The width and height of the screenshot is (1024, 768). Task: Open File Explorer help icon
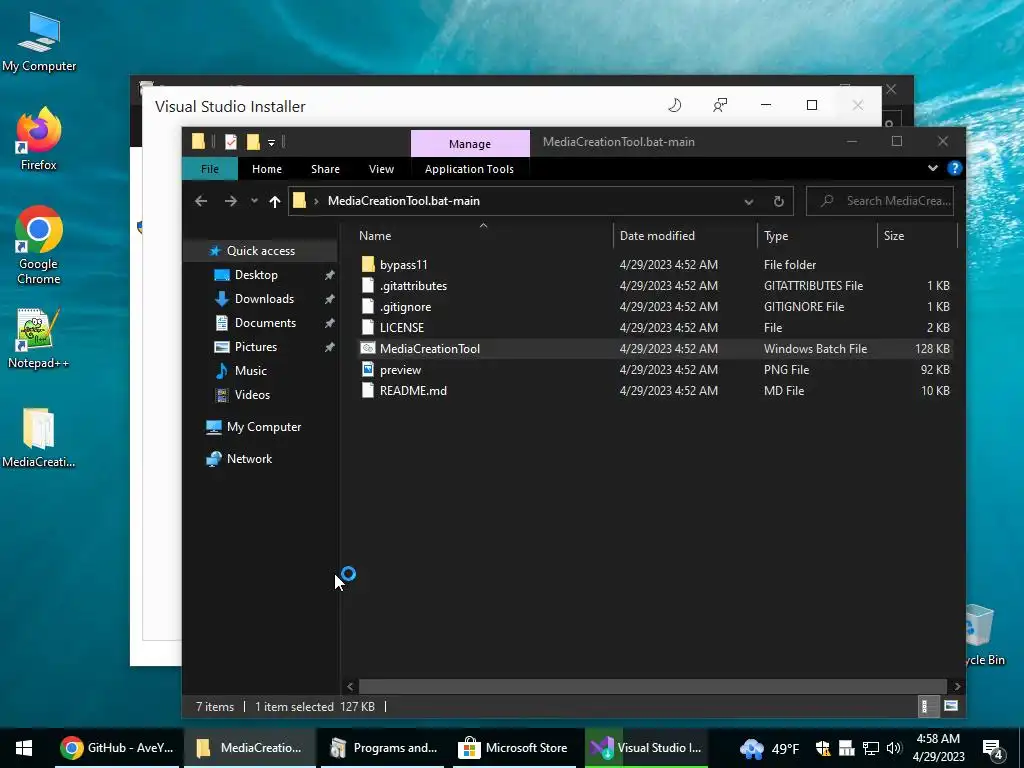(x=954, y=168)
